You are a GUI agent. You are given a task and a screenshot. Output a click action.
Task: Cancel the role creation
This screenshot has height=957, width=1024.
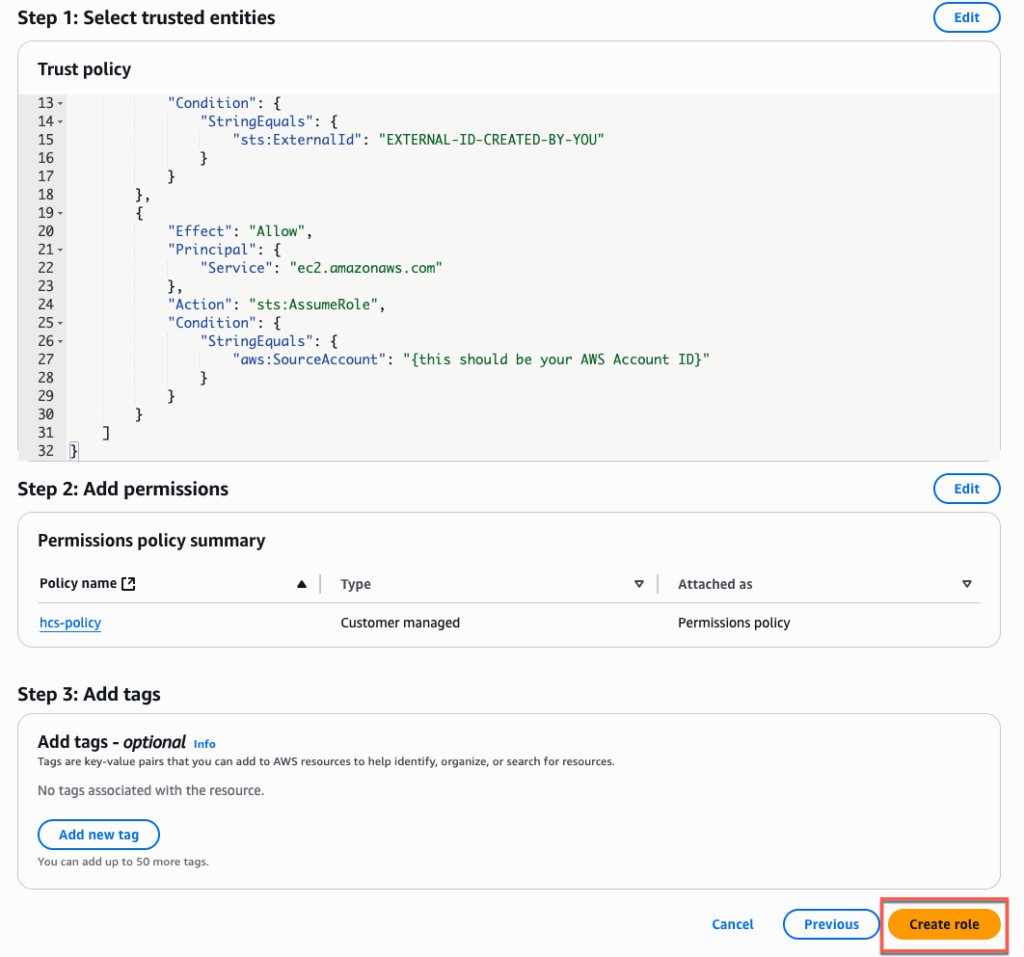pos(732,924)
